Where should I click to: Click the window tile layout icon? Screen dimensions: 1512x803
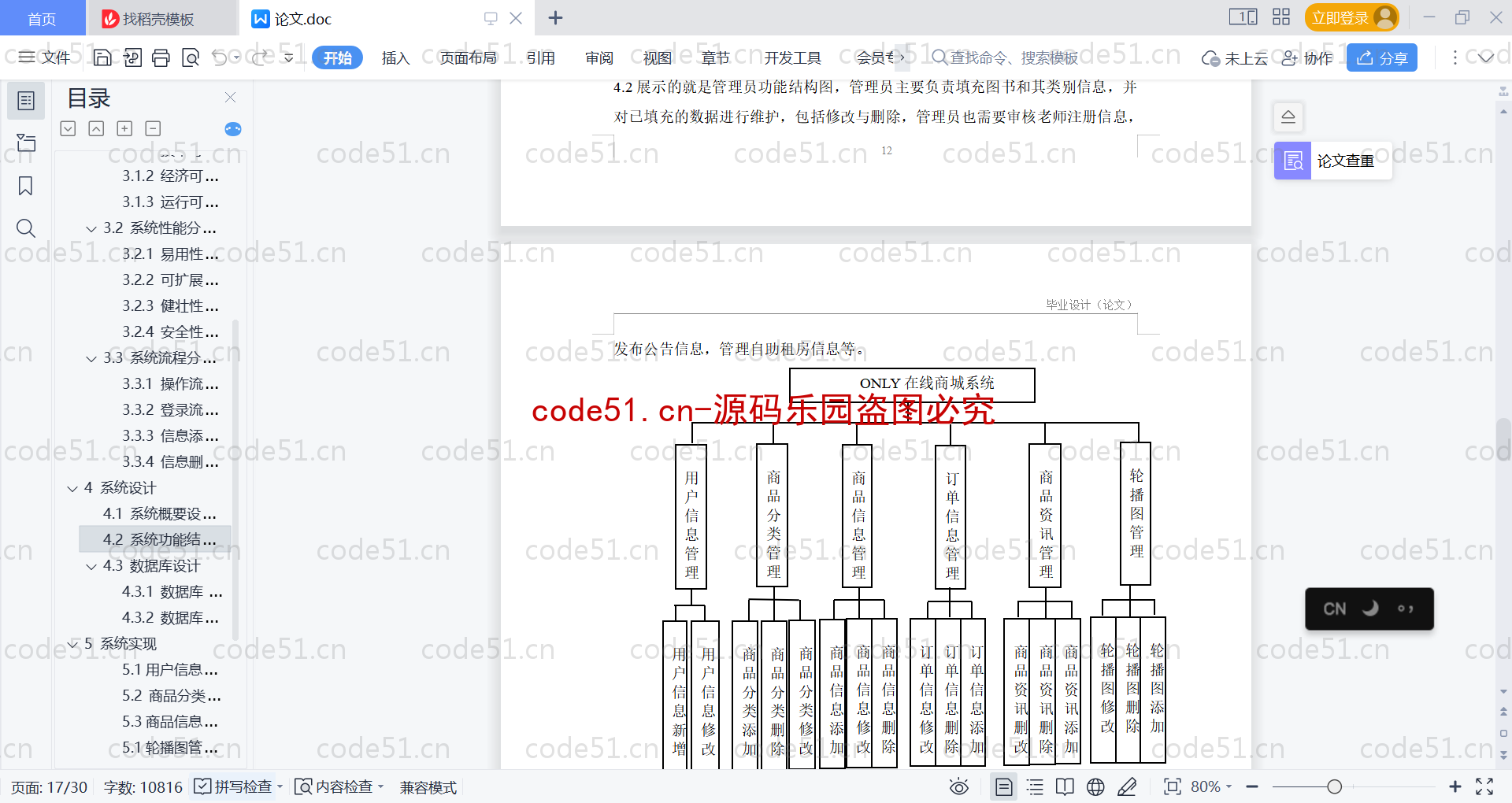(x=1243, y=17)
